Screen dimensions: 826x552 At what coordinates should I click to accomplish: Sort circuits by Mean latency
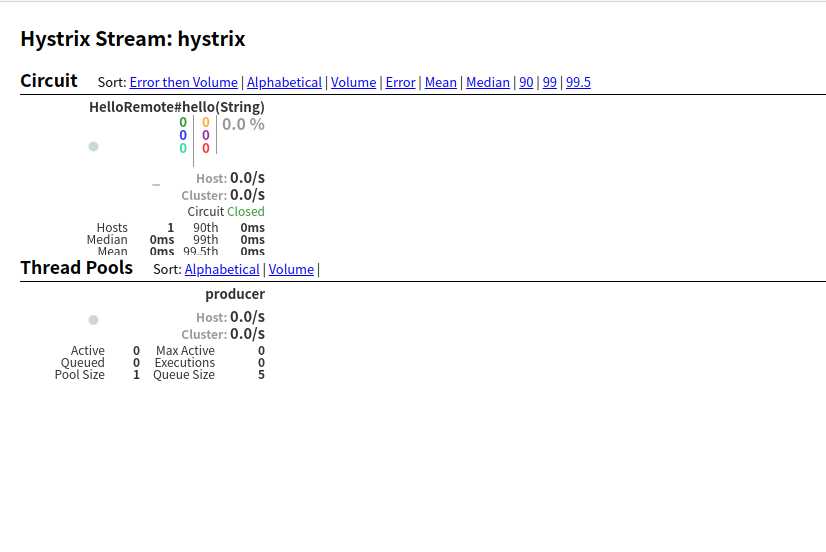[x=440, y=82]
